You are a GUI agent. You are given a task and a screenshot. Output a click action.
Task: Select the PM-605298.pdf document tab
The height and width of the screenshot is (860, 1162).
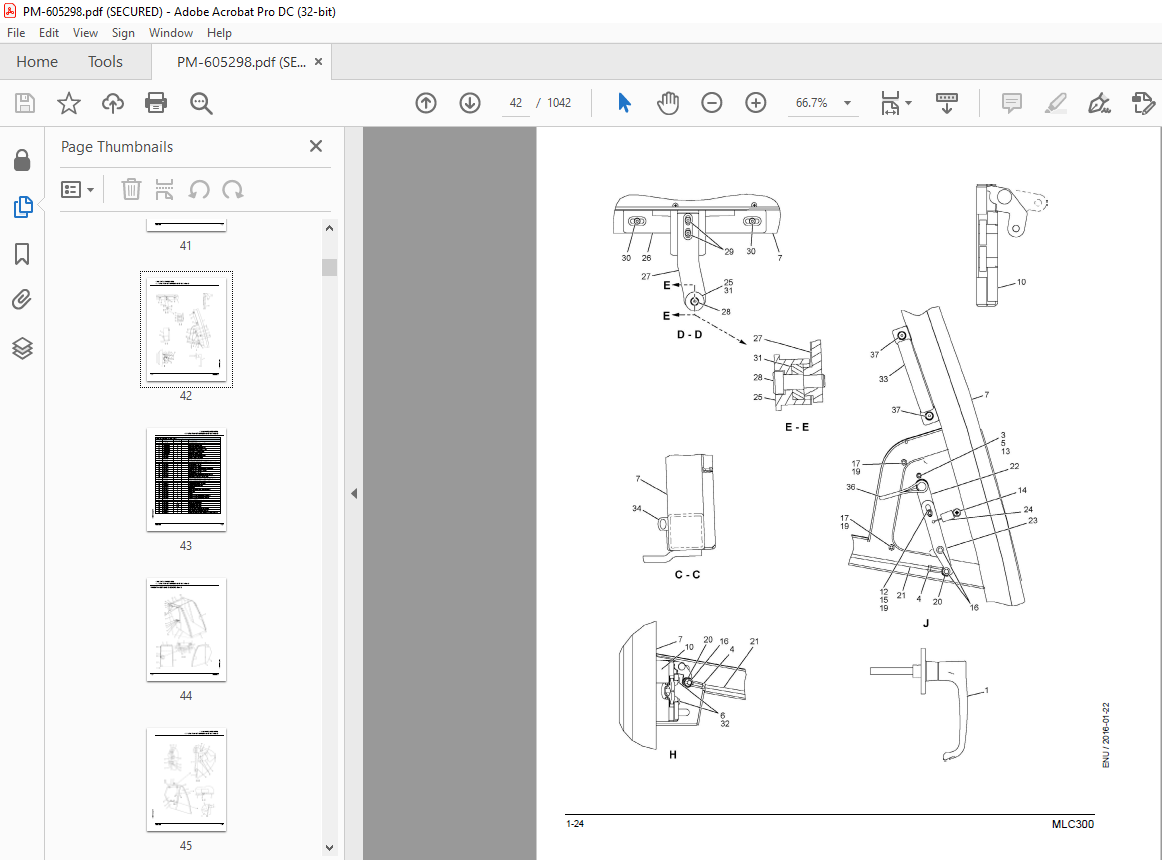[x=240, y=62]
